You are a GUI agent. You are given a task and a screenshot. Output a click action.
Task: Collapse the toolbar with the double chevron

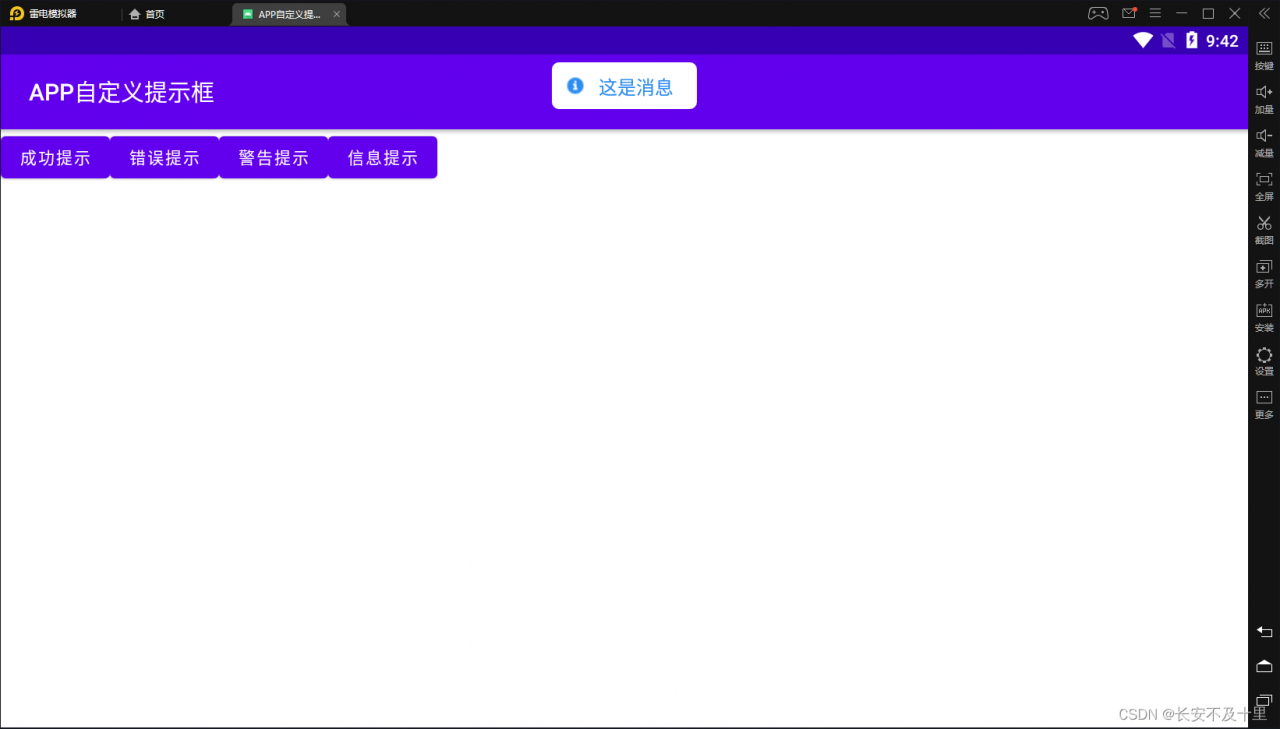point(1263,13)
